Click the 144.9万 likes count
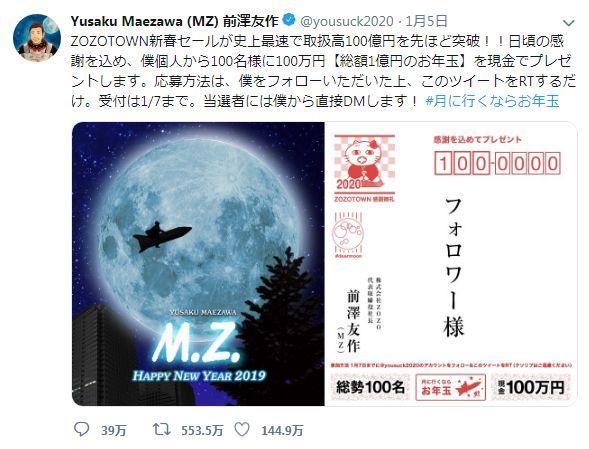The image size is (589, 449). (x=282, y=430)
